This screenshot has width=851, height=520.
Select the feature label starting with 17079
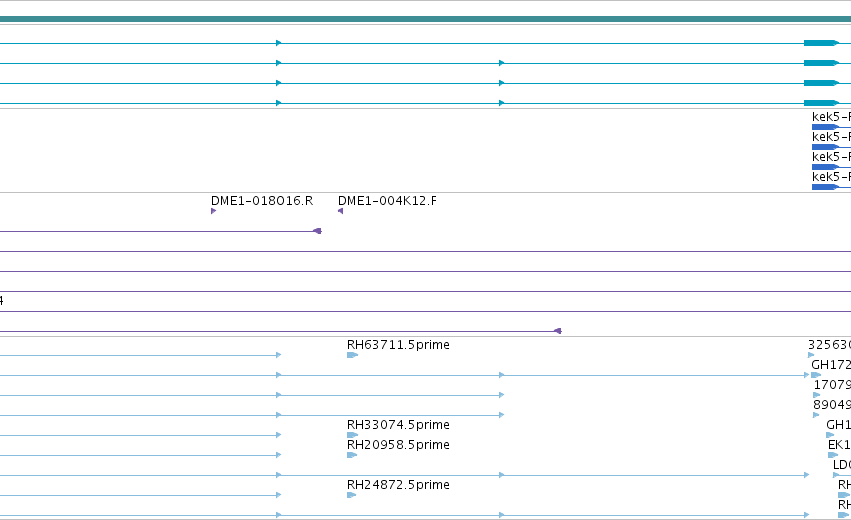point(832,385)
